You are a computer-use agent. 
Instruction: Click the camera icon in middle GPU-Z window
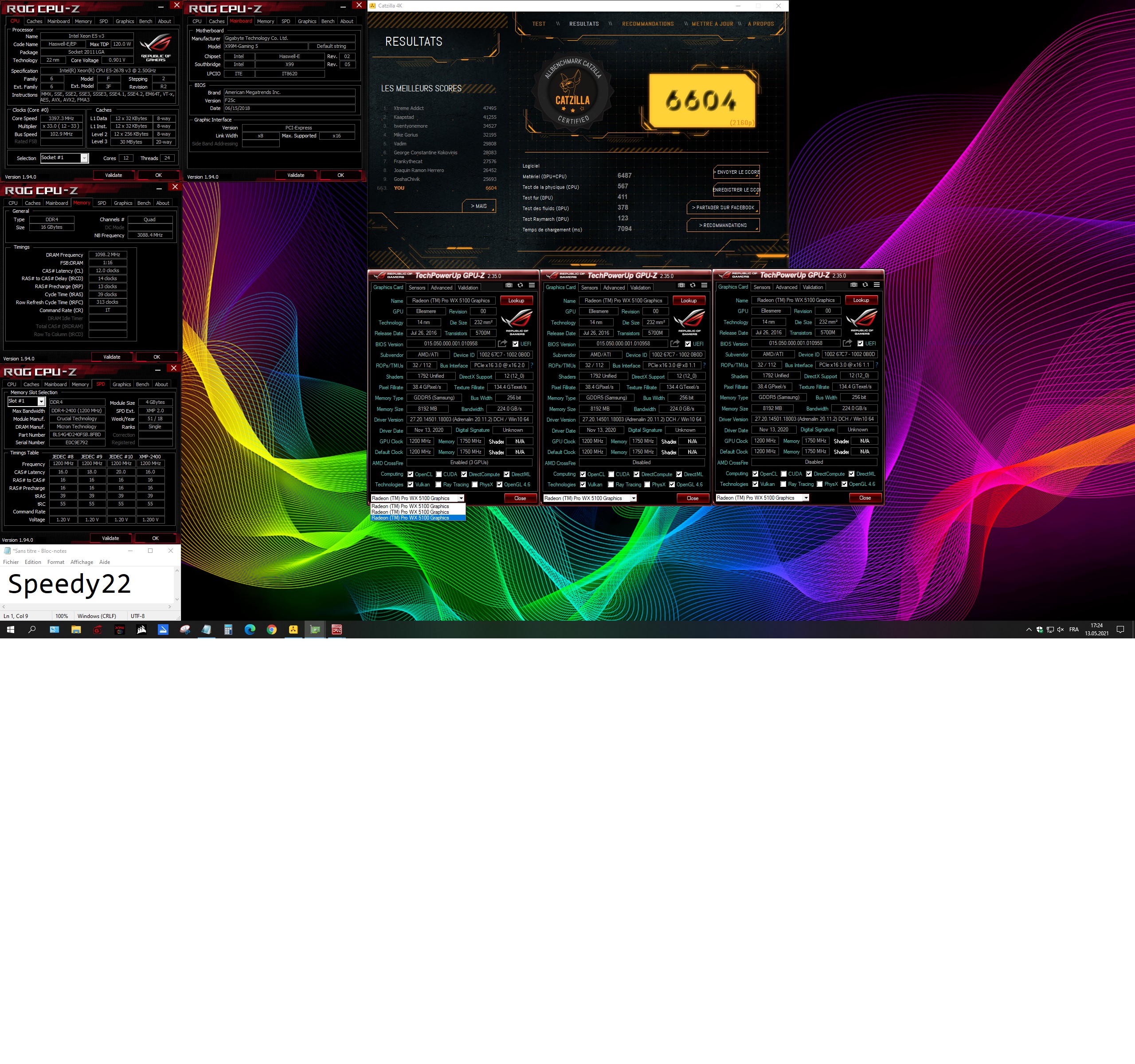[x=681, y=285]
